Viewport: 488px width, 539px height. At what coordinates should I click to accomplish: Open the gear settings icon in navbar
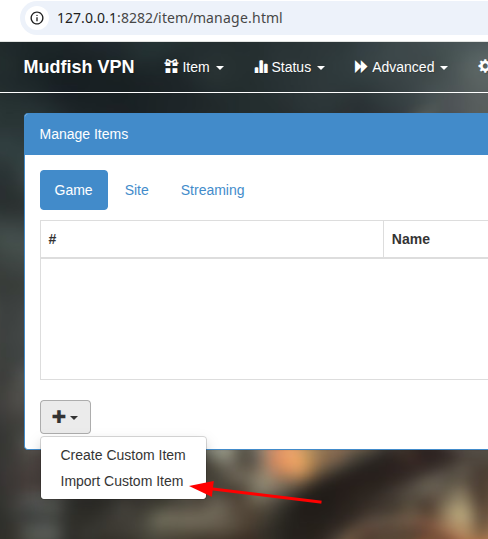click(483, 66)
